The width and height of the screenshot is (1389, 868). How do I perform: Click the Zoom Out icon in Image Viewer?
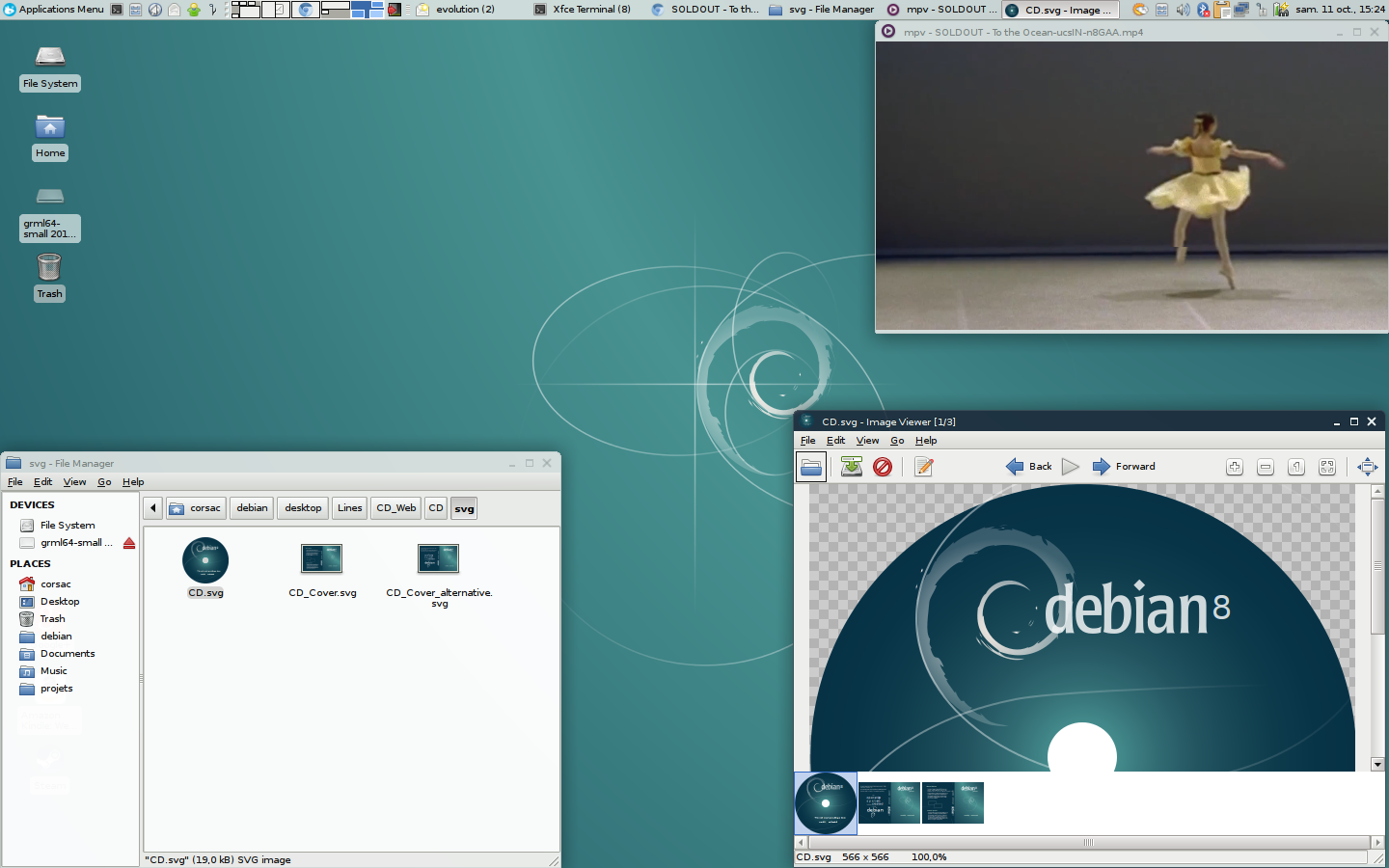coord(1266,467)
